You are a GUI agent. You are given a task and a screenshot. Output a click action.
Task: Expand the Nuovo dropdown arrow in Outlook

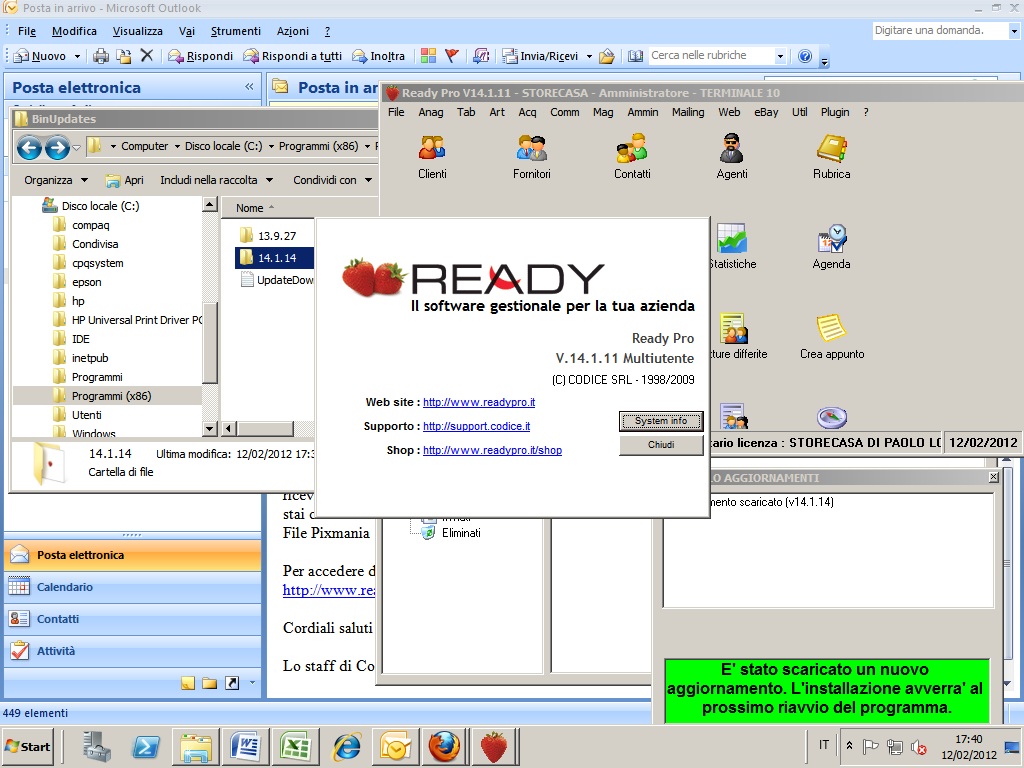tap(77, 56)
